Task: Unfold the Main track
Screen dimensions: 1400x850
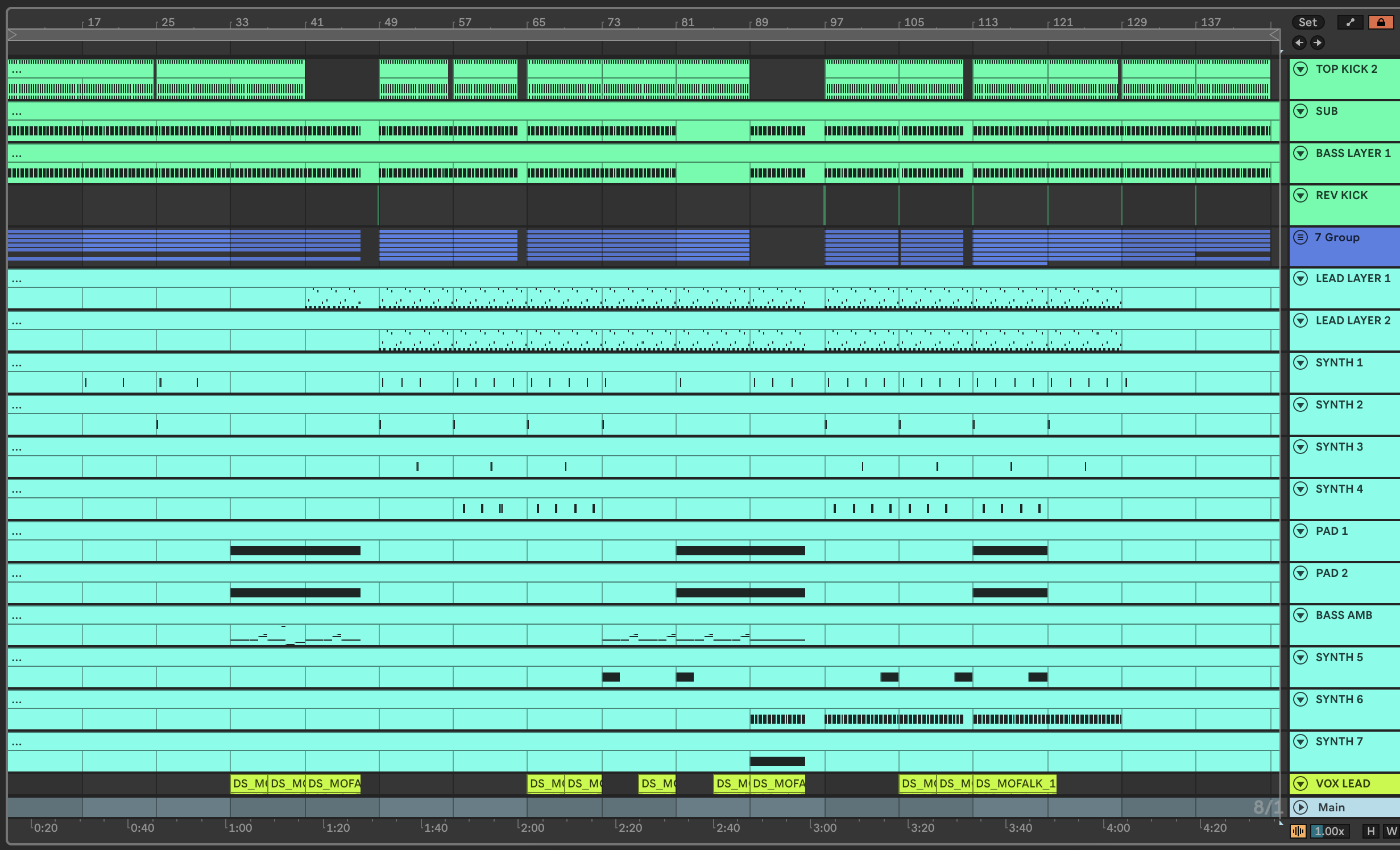Action: click(x=1300, y=807)
